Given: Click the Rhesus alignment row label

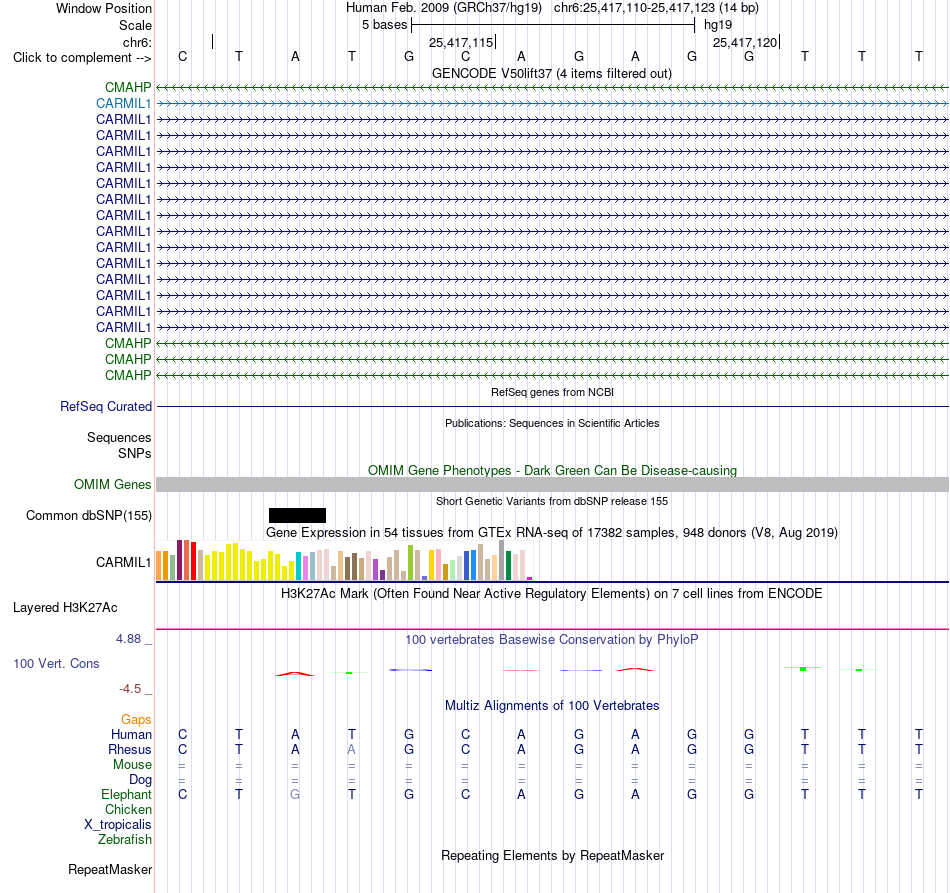Looking at the screenshot, I should coord(130,749).
